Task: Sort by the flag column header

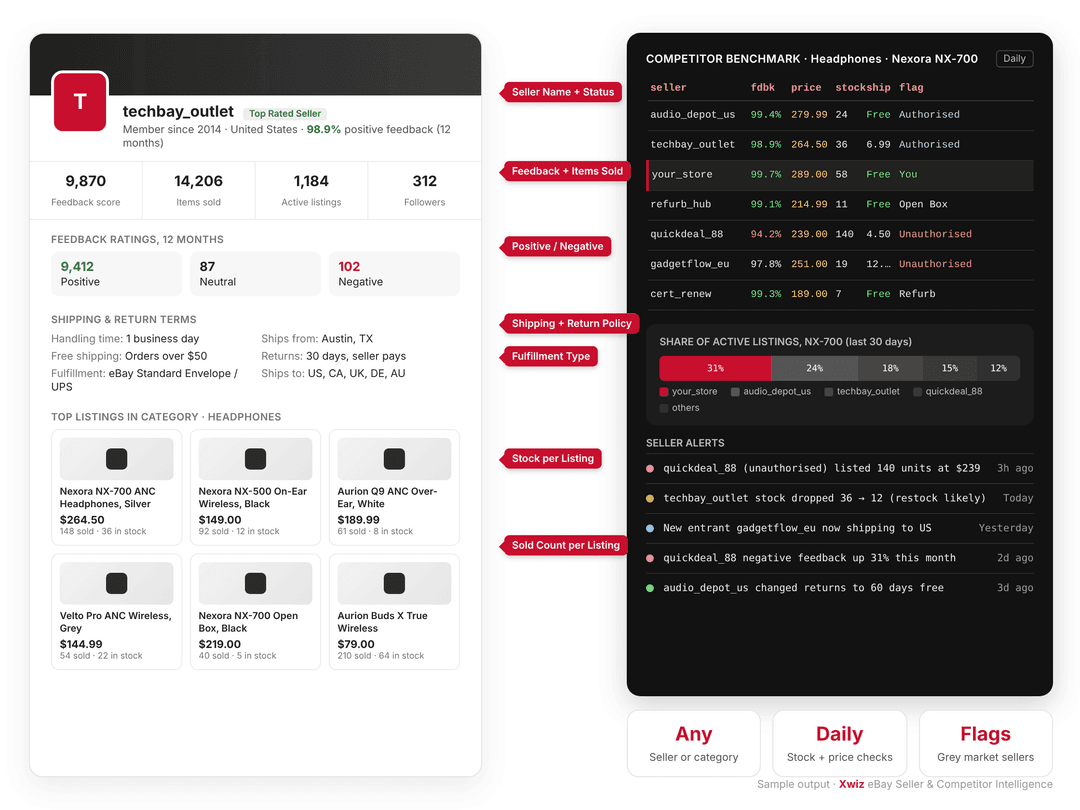Action: pos(911,87)
